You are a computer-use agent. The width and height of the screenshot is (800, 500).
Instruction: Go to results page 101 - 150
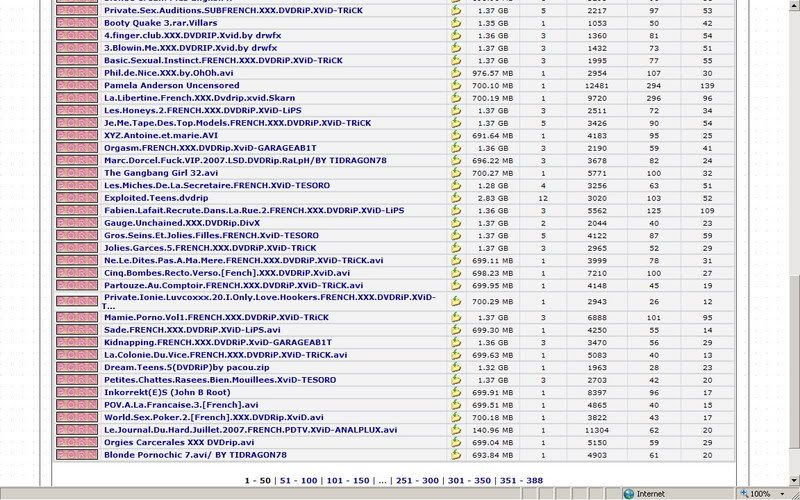point(348,481)
